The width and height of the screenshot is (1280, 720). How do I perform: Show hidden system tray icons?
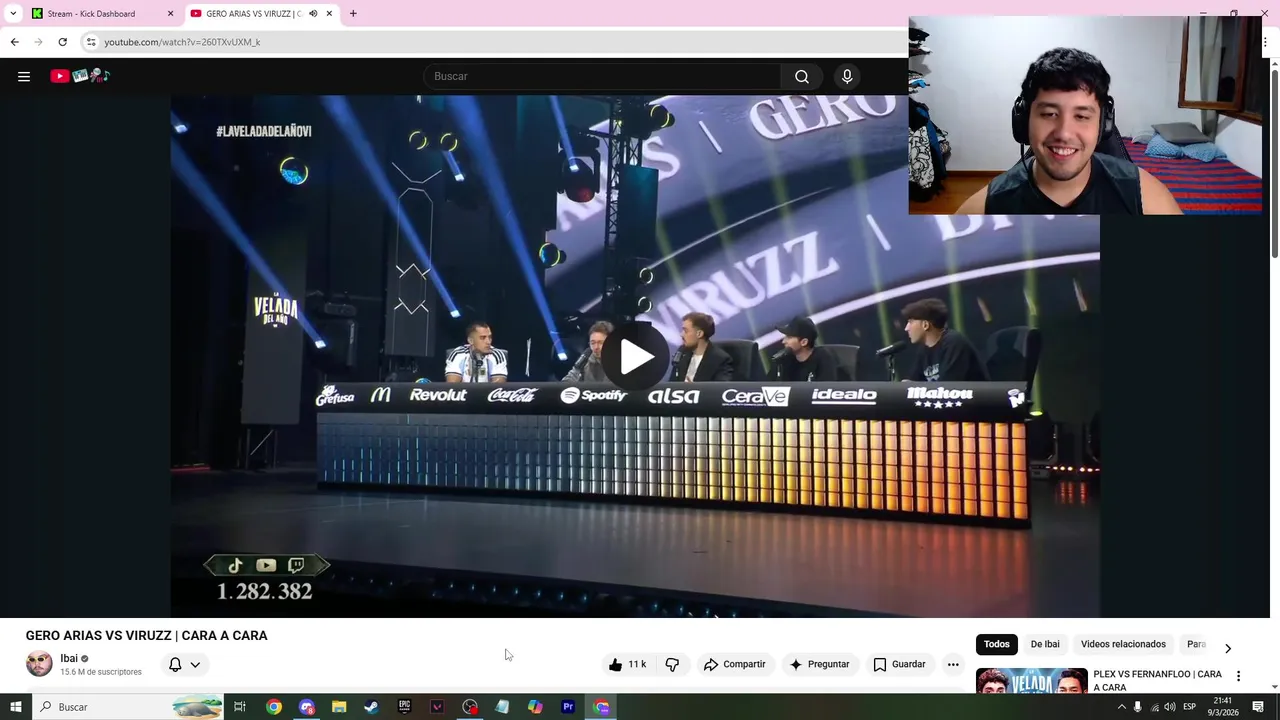point(1121,707)
